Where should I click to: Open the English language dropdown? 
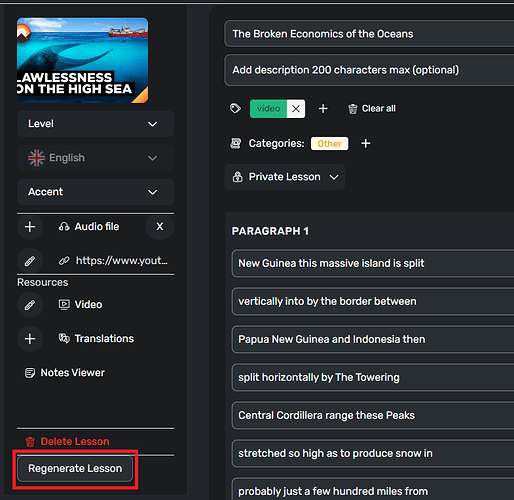[95, 158]
